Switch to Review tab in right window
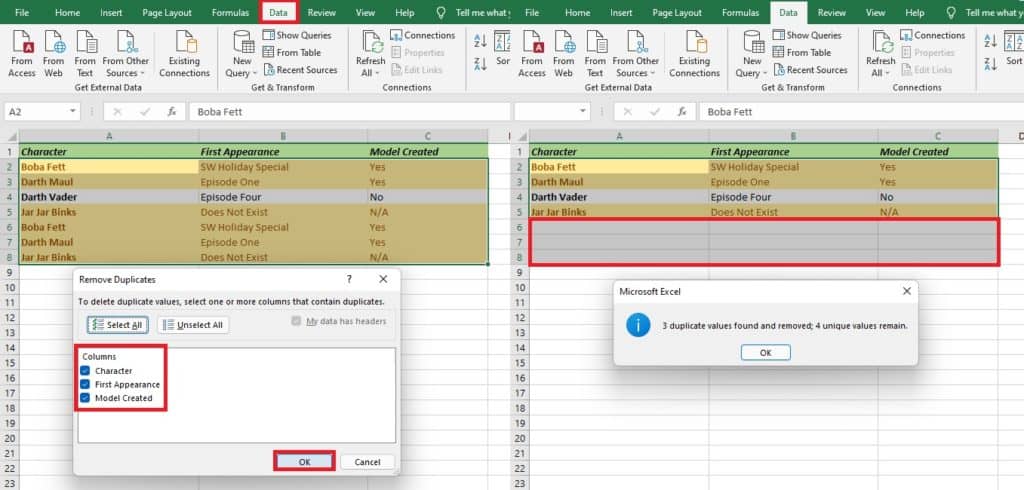Viewport: 1024px width, 490px height. [x=831, y=13]
